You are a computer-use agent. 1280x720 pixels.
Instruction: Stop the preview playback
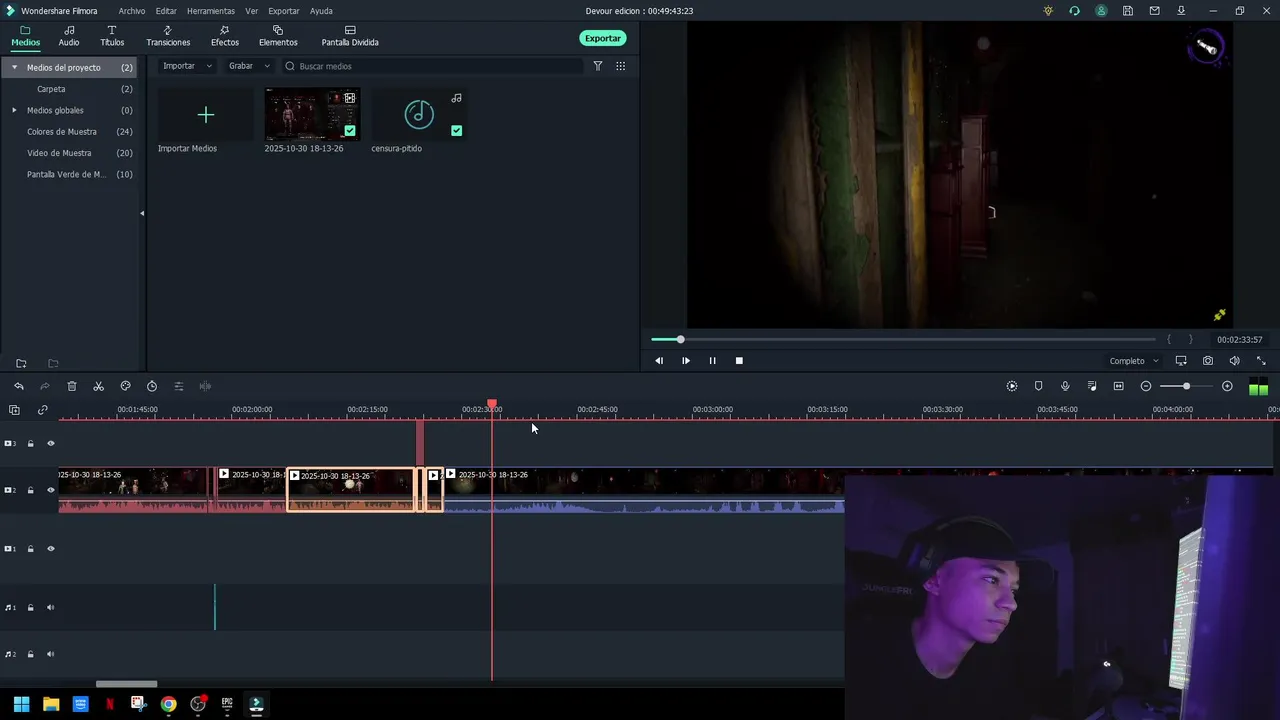point(739,361)
